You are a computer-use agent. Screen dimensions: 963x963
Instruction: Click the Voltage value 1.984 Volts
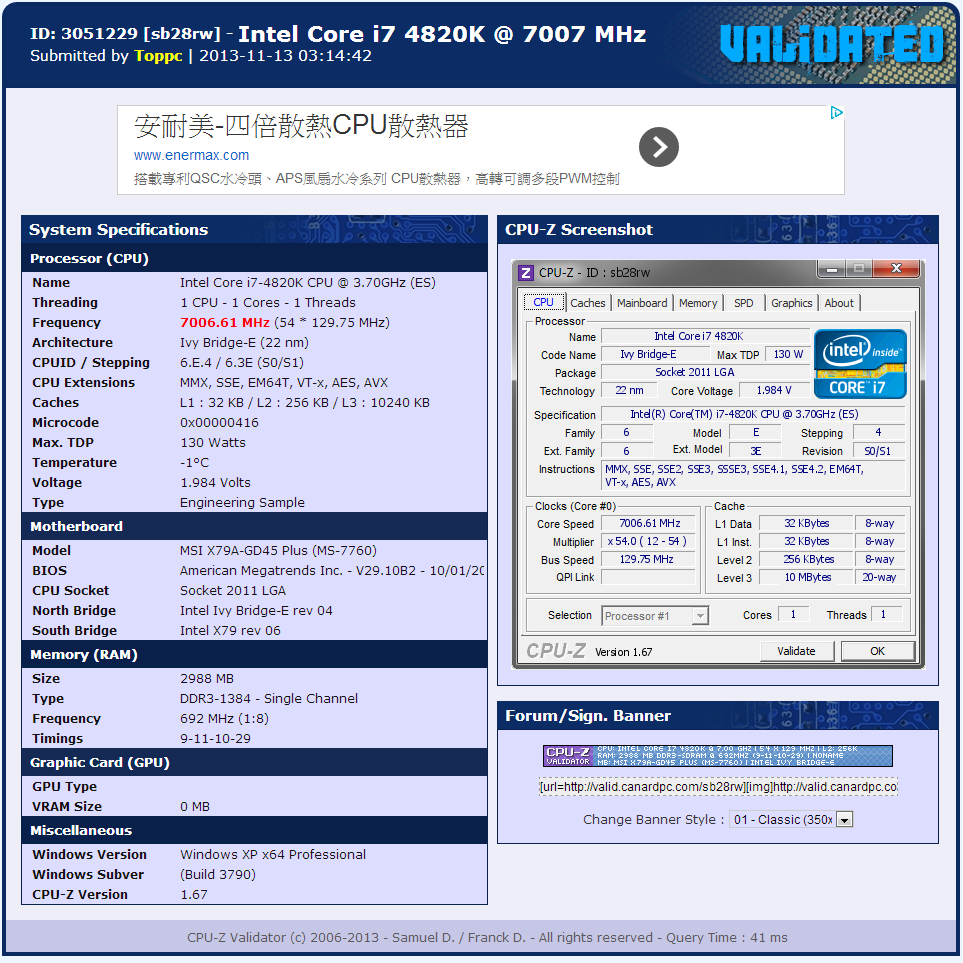click(x=216, y=483)
